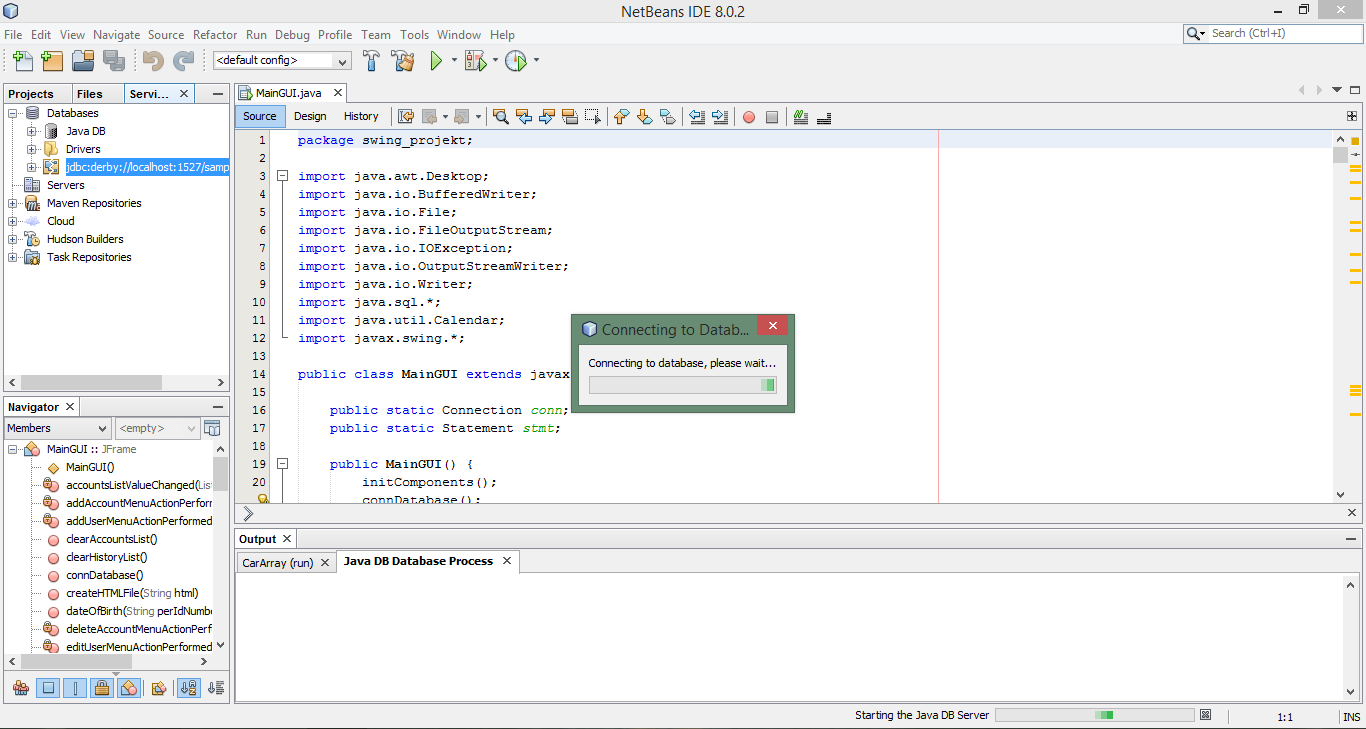Click the Connecting to database progress bar
The width and height of the screenshot is (1366, 729).
pyautogui.click(x=682, y=385)
